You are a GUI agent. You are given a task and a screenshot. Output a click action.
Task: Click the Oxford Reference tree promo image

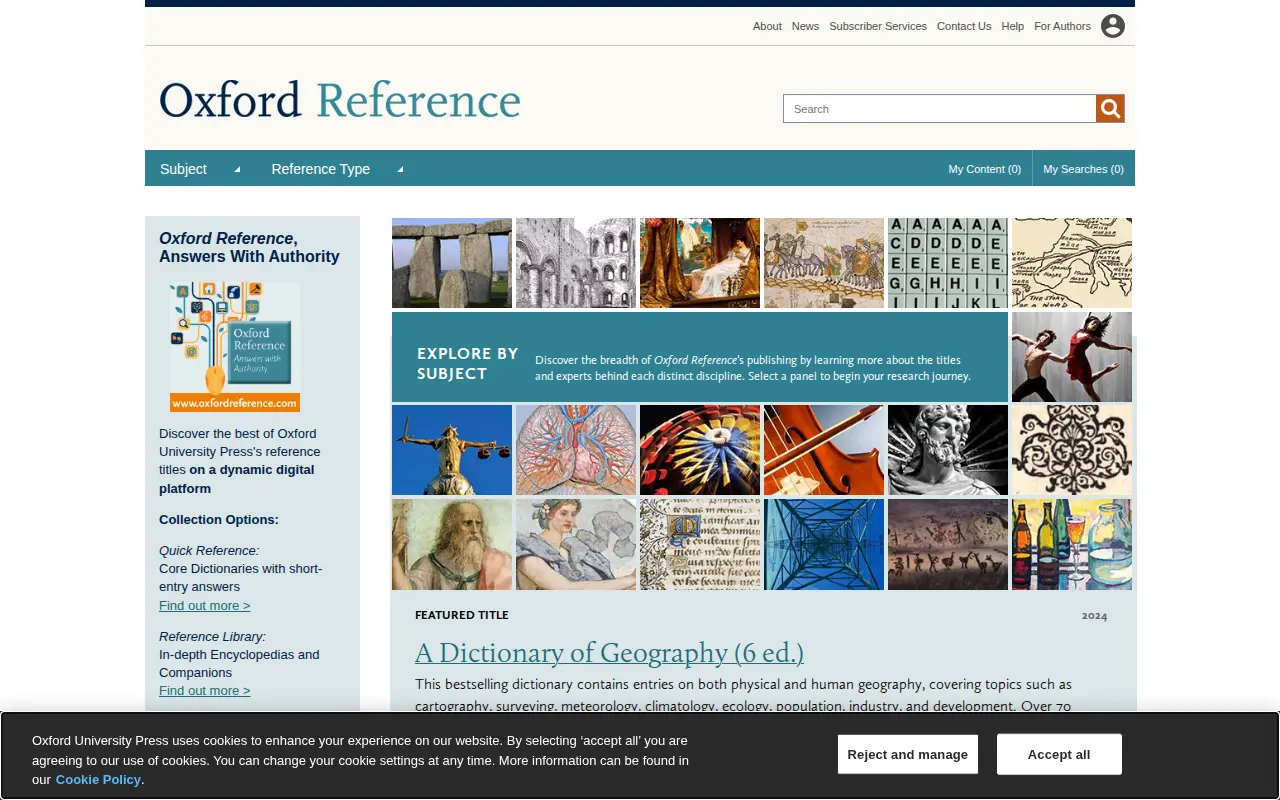[235, 347]
